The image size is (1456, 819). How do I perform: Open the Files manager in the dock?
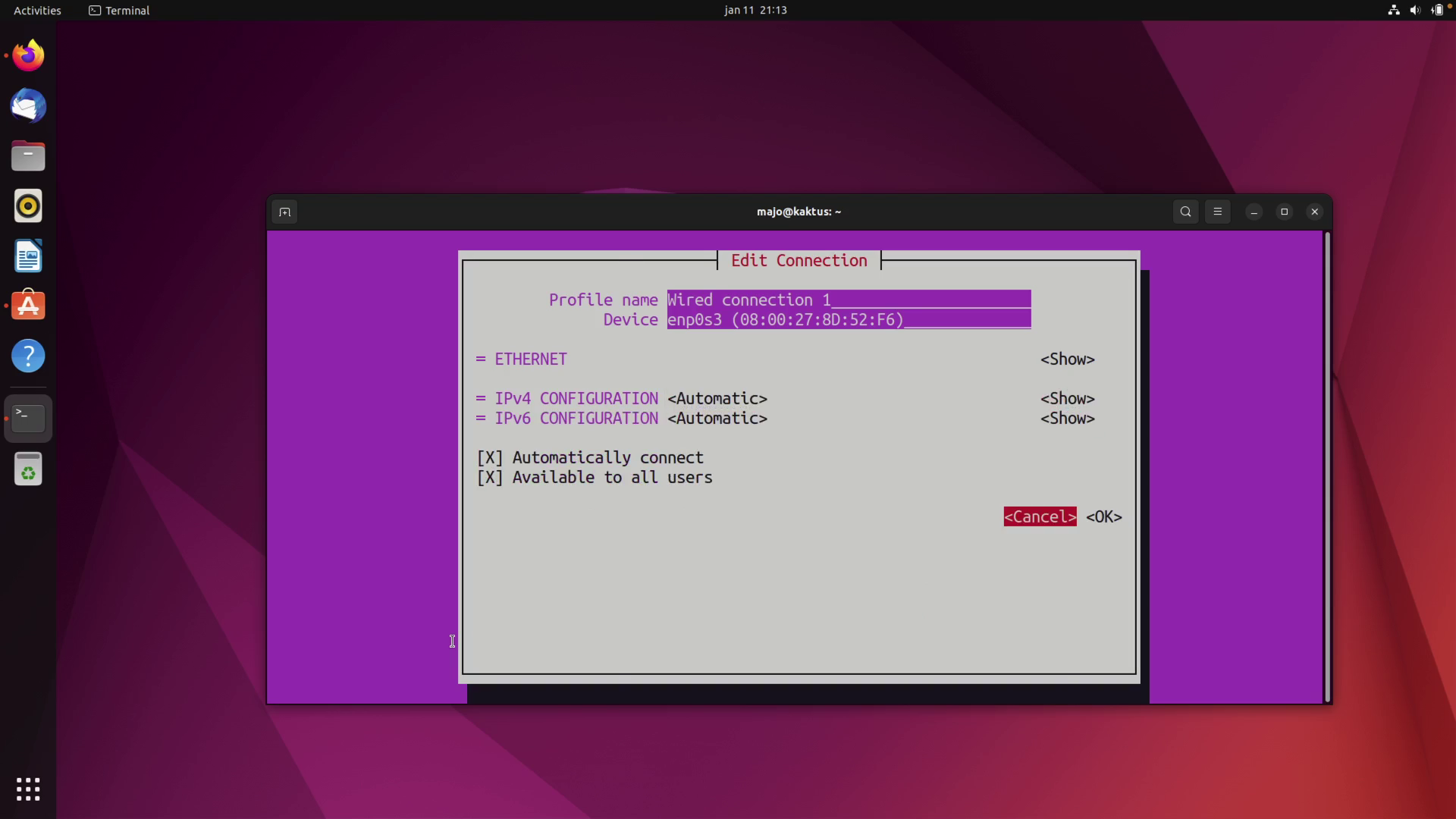pos(28,156)
